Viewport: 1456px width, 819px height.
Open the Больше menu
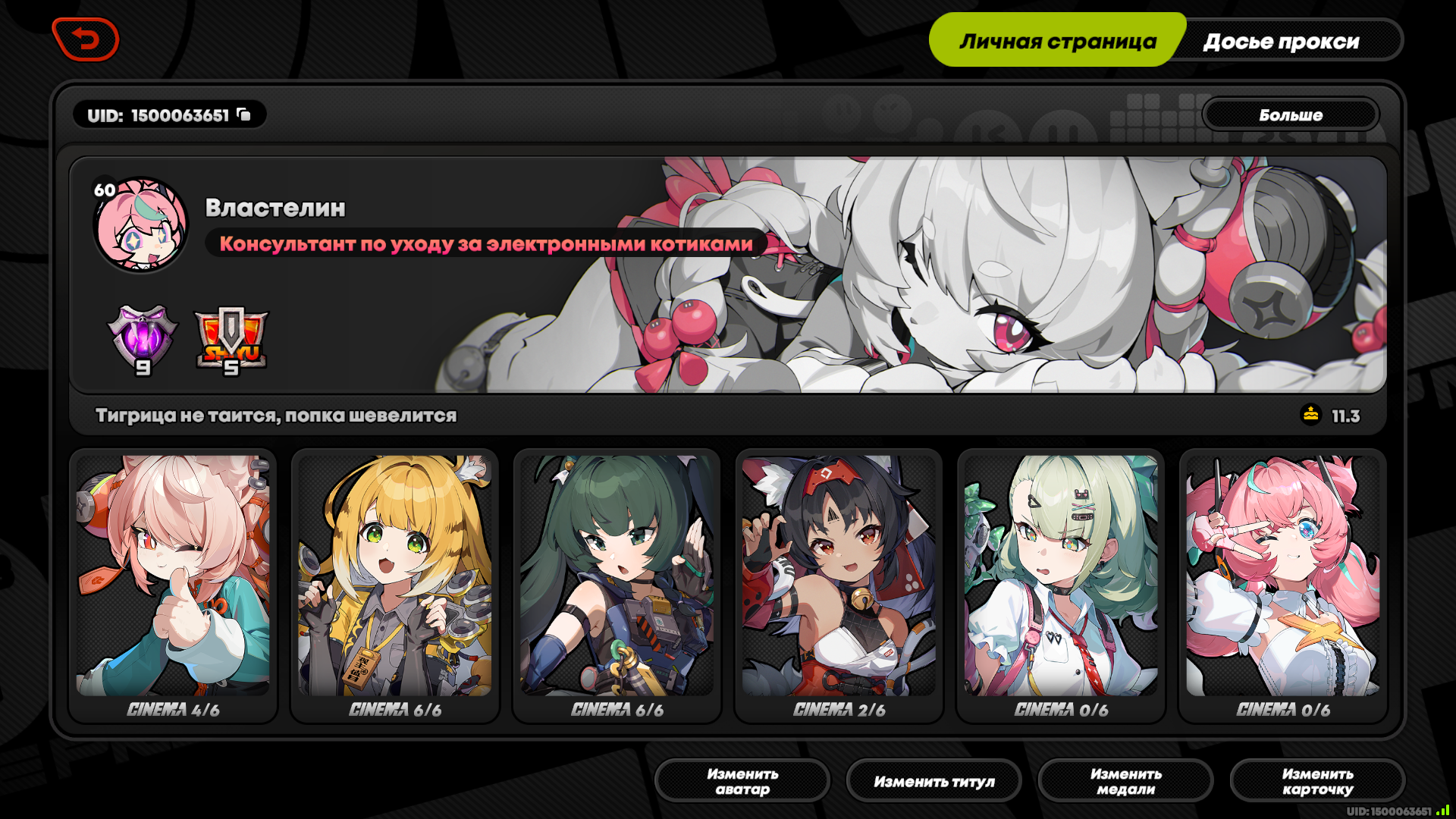(1290, 115)
